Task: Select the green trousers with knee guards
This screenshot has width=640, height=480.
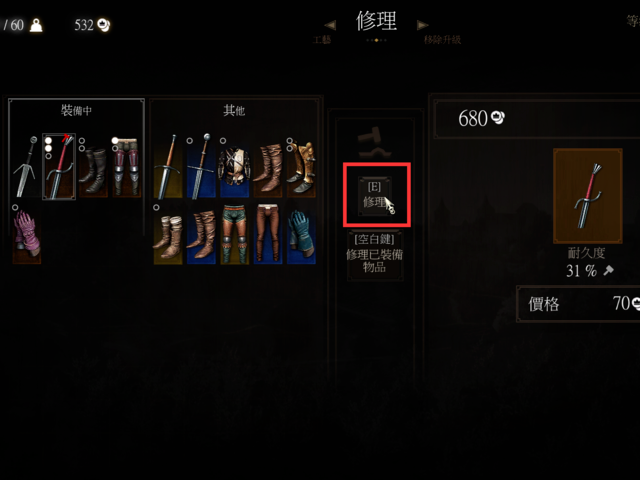Action: point(235,233)
